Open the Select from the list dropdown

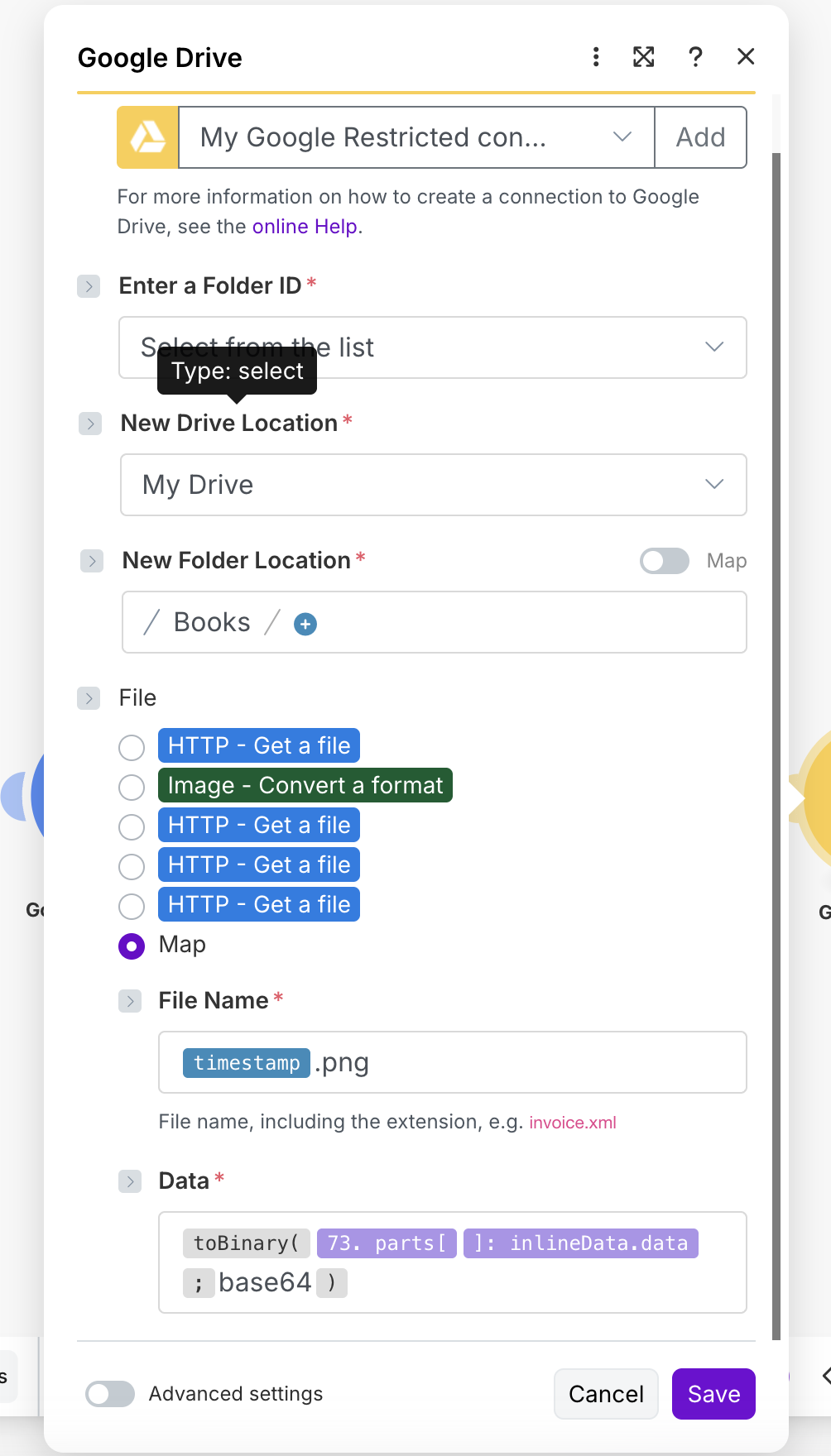point(433,347)
